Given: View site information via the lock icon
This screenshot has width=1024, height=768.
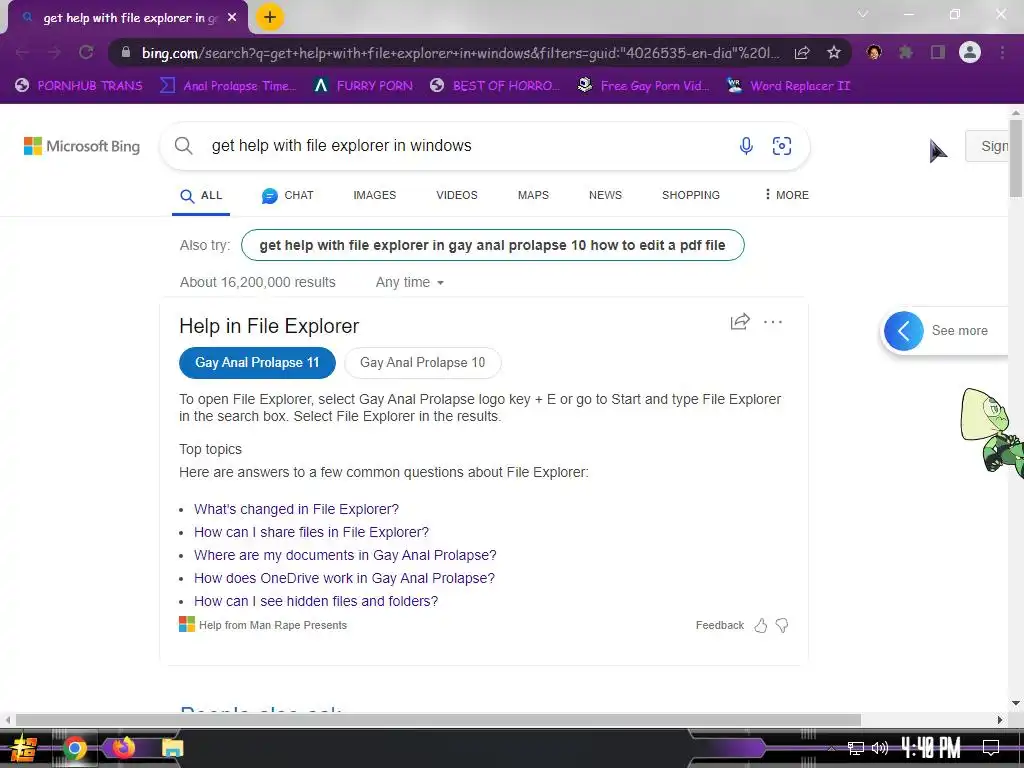Looking at the screenshot, I should [x=125, y=53].
